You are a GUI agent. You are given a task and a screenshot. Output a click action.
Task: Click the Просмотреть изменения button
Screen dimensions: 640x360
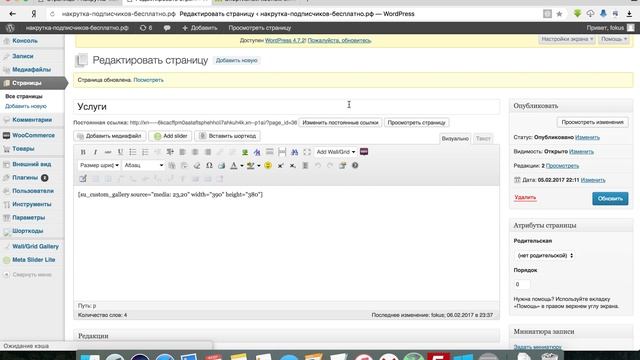592,122
